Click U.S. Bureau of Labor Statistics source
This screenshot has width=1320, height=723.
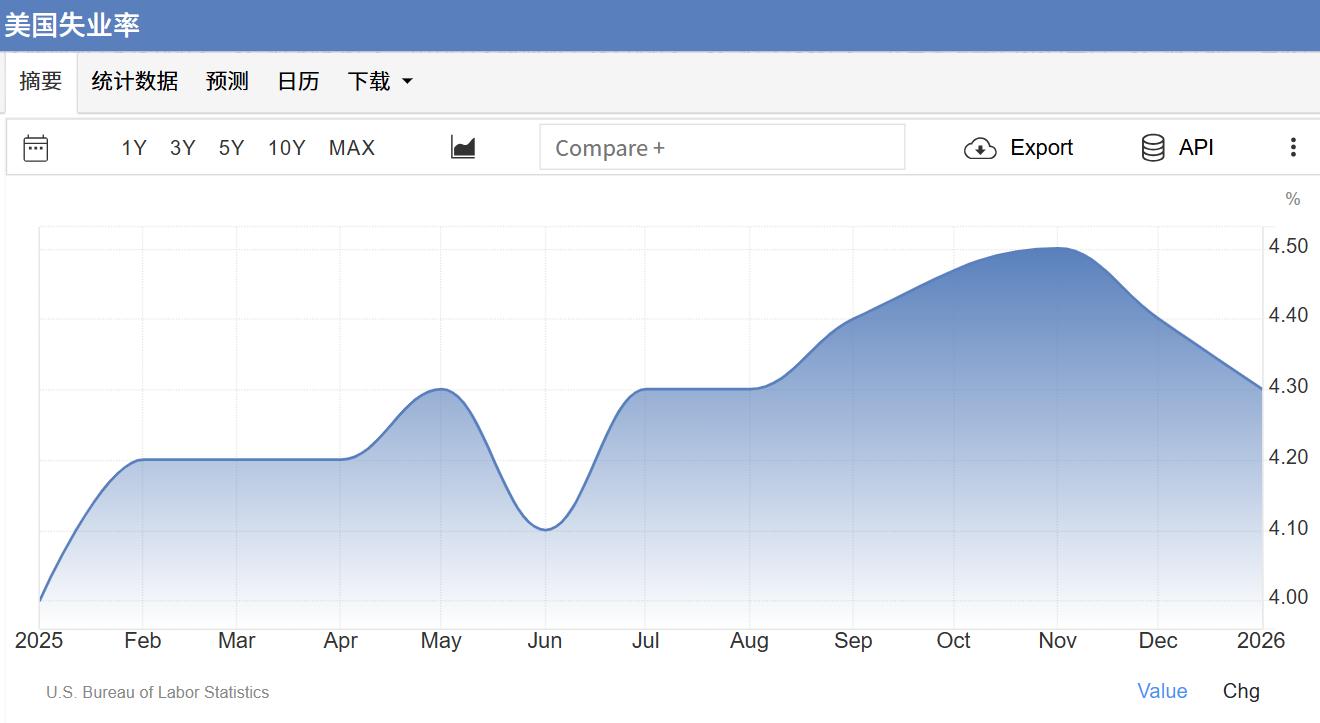pyautogui.click(x=158, y=692)
